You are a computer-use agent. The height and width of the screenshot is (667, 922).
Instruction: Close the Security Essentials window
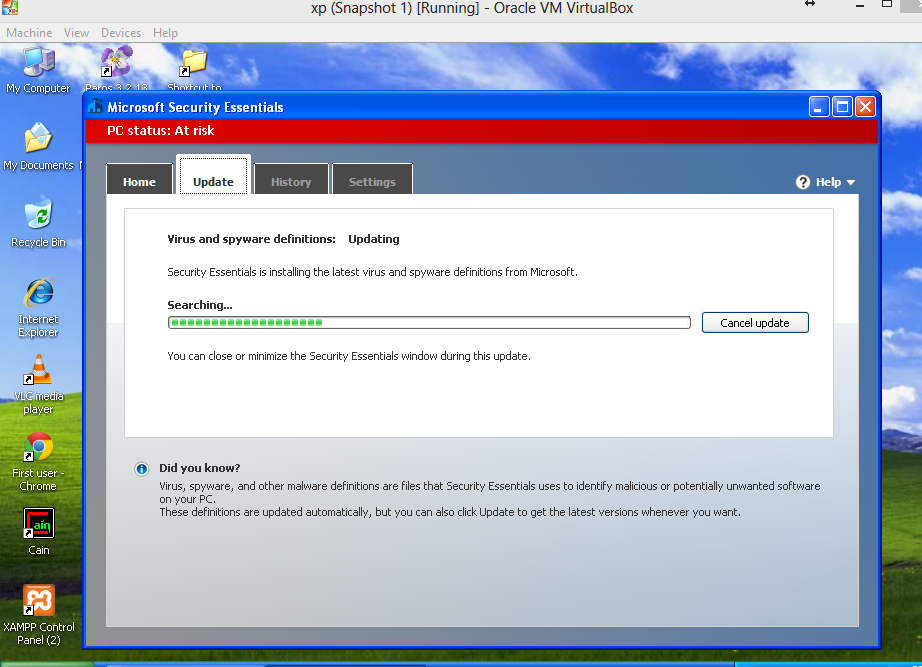click(x=866, y=107)
